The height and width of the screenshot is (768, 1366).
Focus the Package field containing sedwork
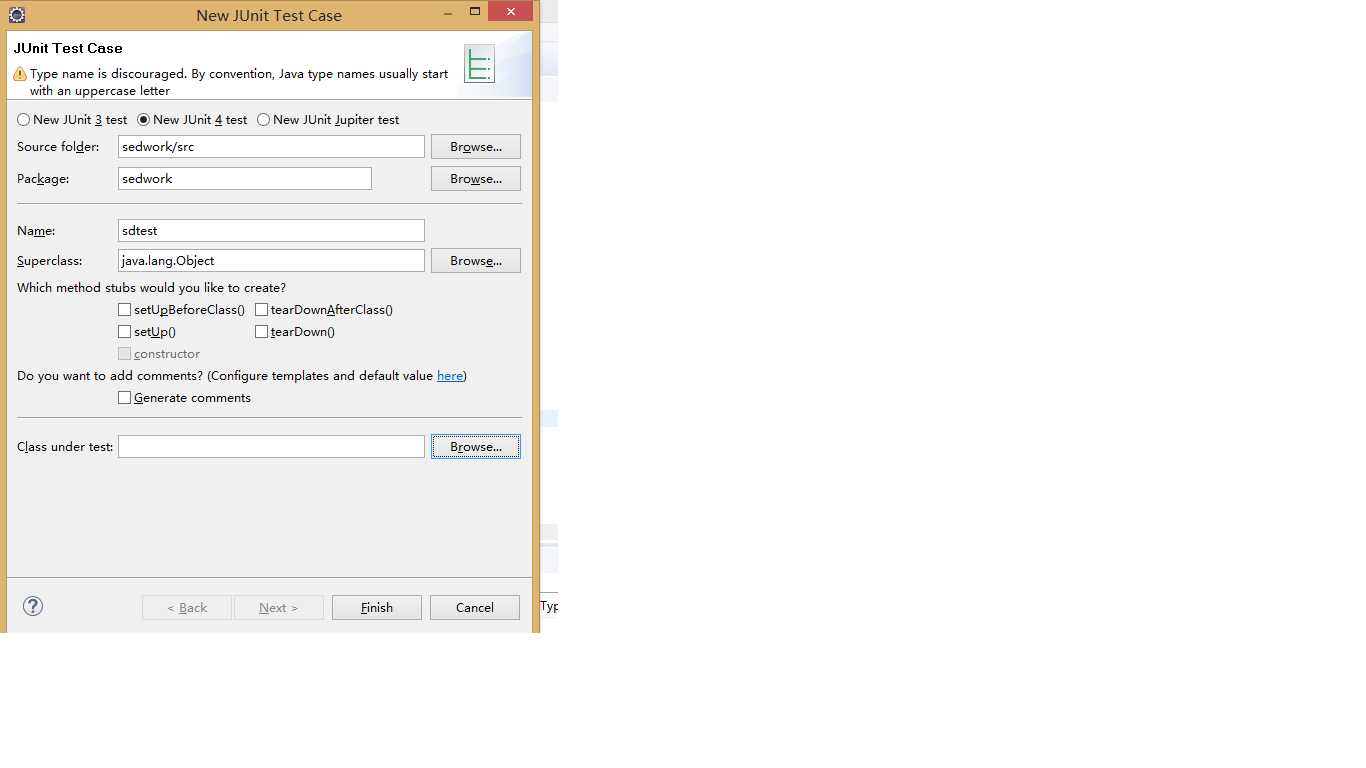(245, 179)
